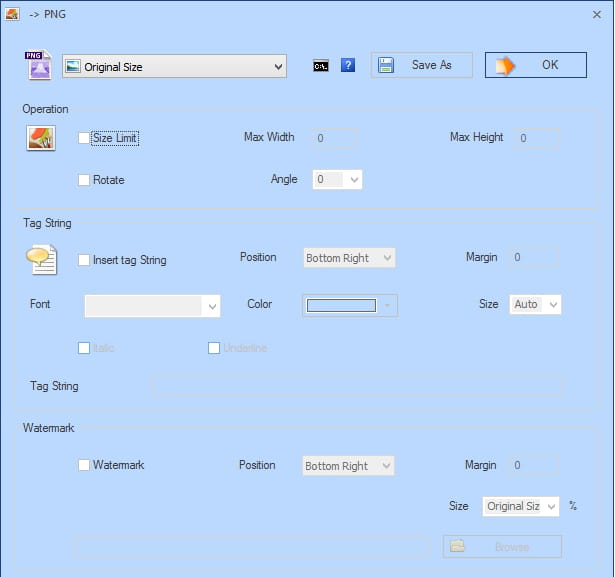Click the watermark file path field
Image resolution: width=615 pixels, height=577 pixels.
pyautogui.click(x=251, y=547)
